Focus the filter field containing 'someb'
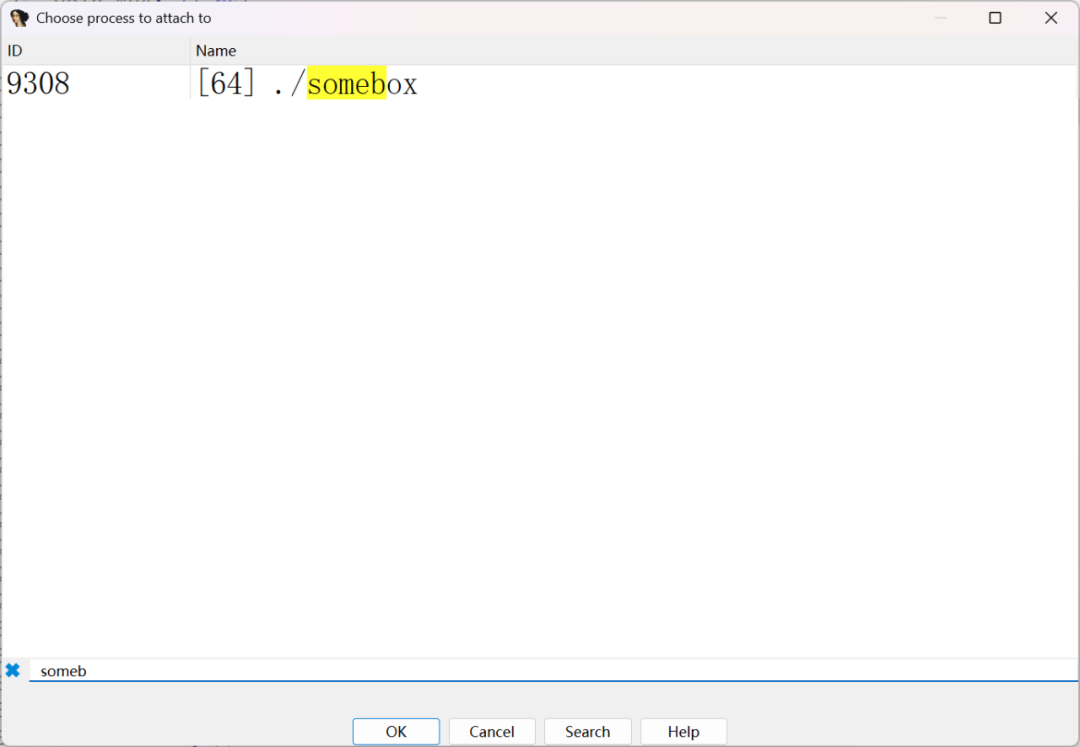 (553, 671)
